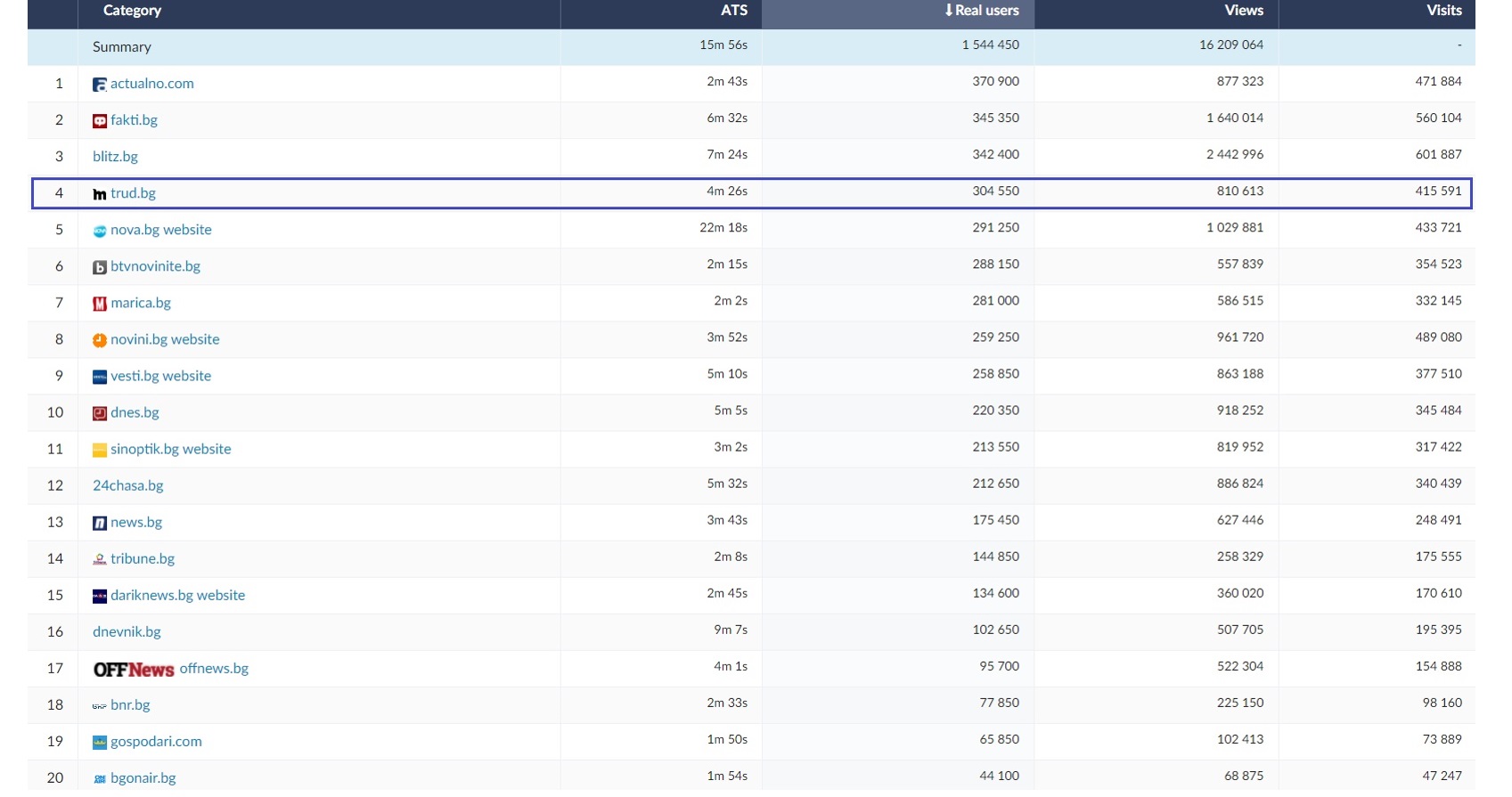
Task: Select the 24chasa.bg views value 886 824
Action: click(x=1240, y=484)
